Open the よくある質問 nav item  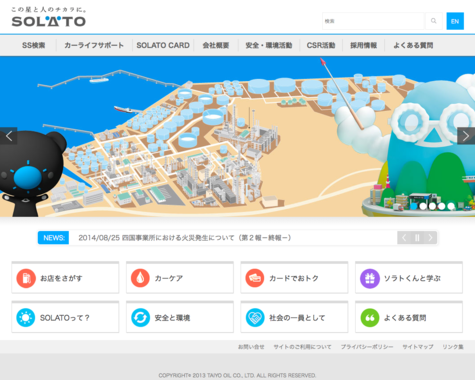413,45
